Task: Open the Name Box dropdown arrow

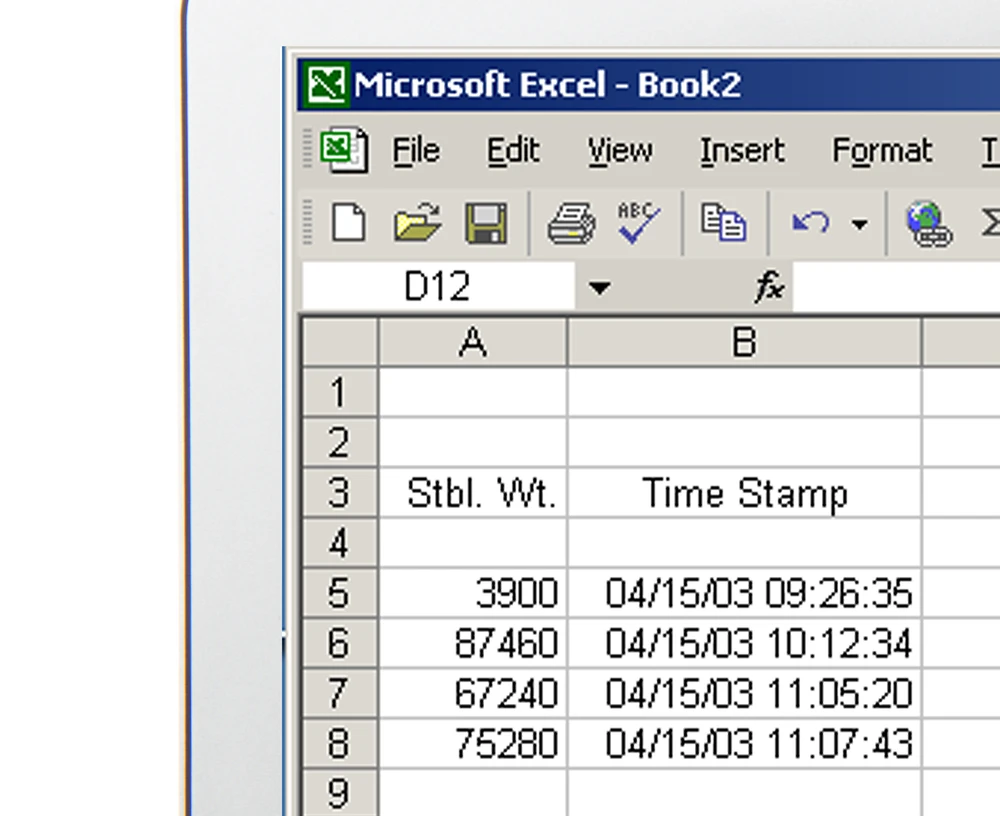Action: pyautogui.click(x=598, y=289)
